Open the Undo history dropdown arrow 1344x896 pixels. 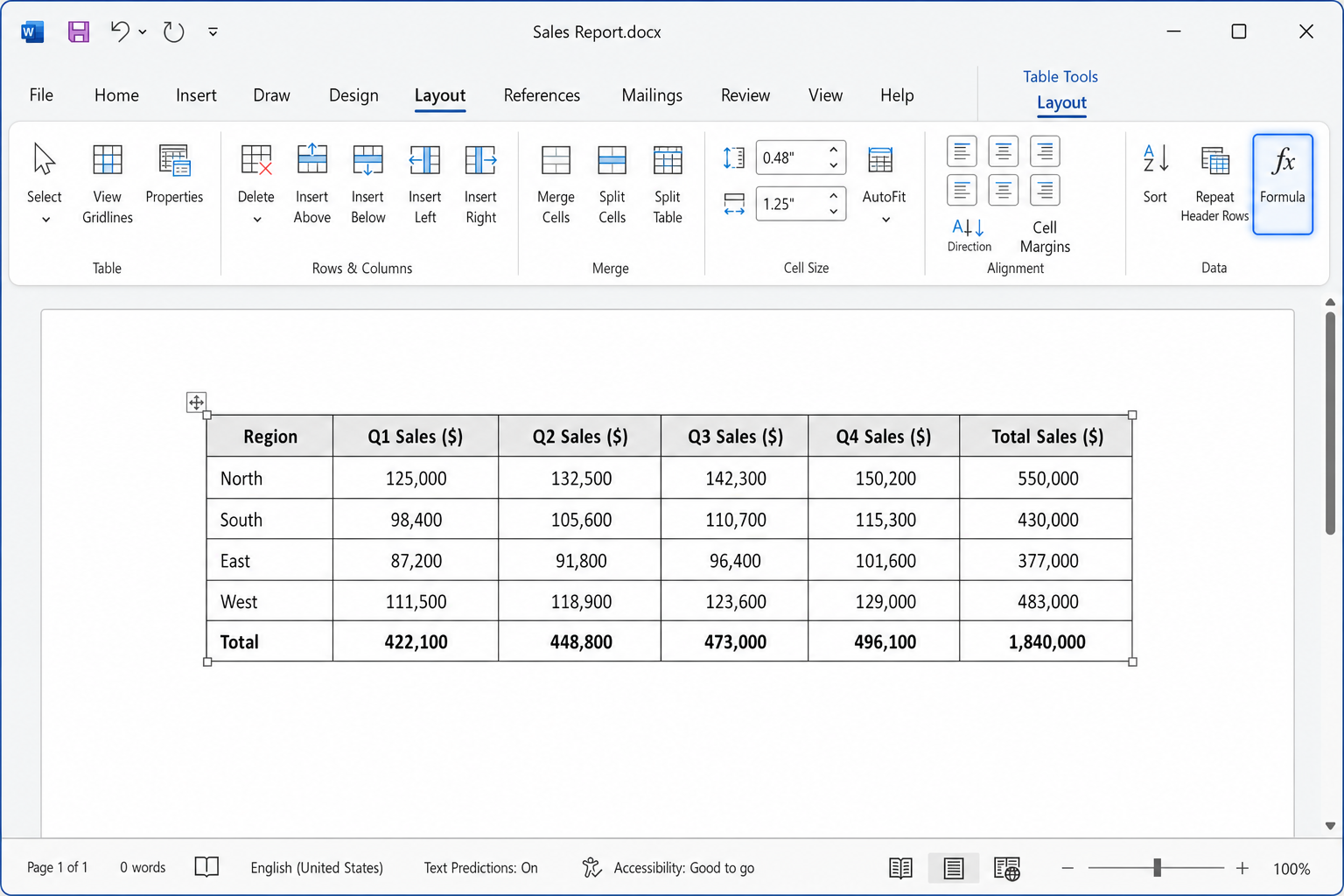coord(143,32)
